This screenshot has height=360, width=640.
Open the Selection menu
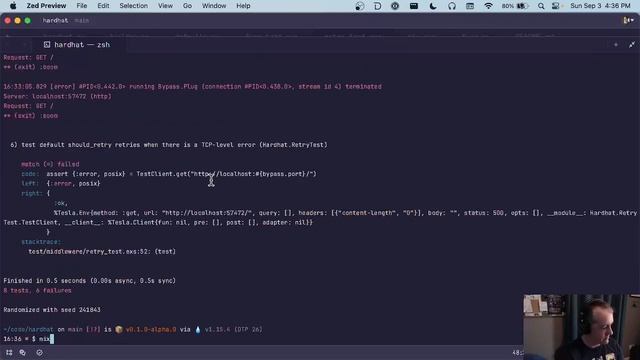pyautogui.click(x=133, y=6)
